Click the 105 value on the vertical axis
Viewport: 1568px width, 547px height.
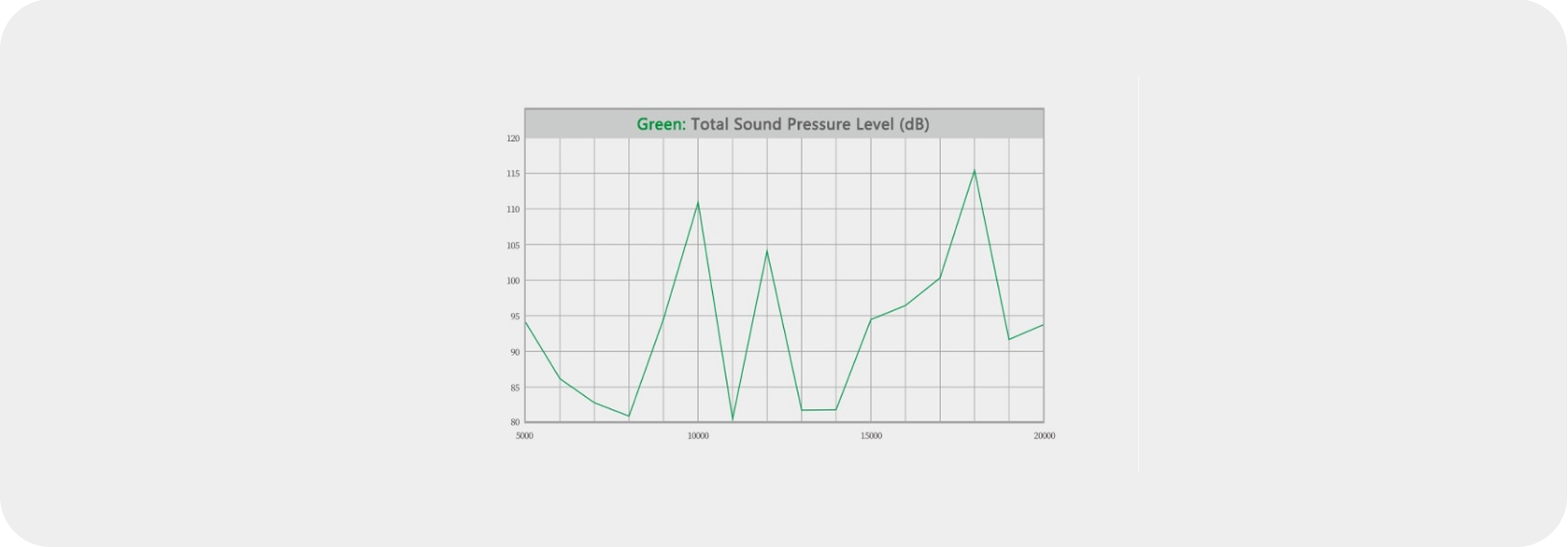click(513, 245)
